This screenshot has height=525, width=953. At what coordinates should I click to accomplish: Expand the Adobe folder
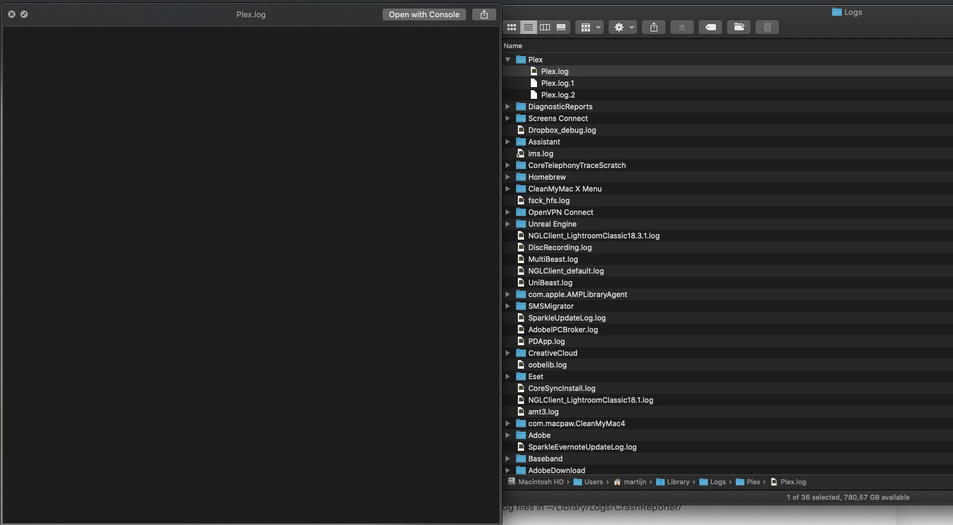pos(507,435)
